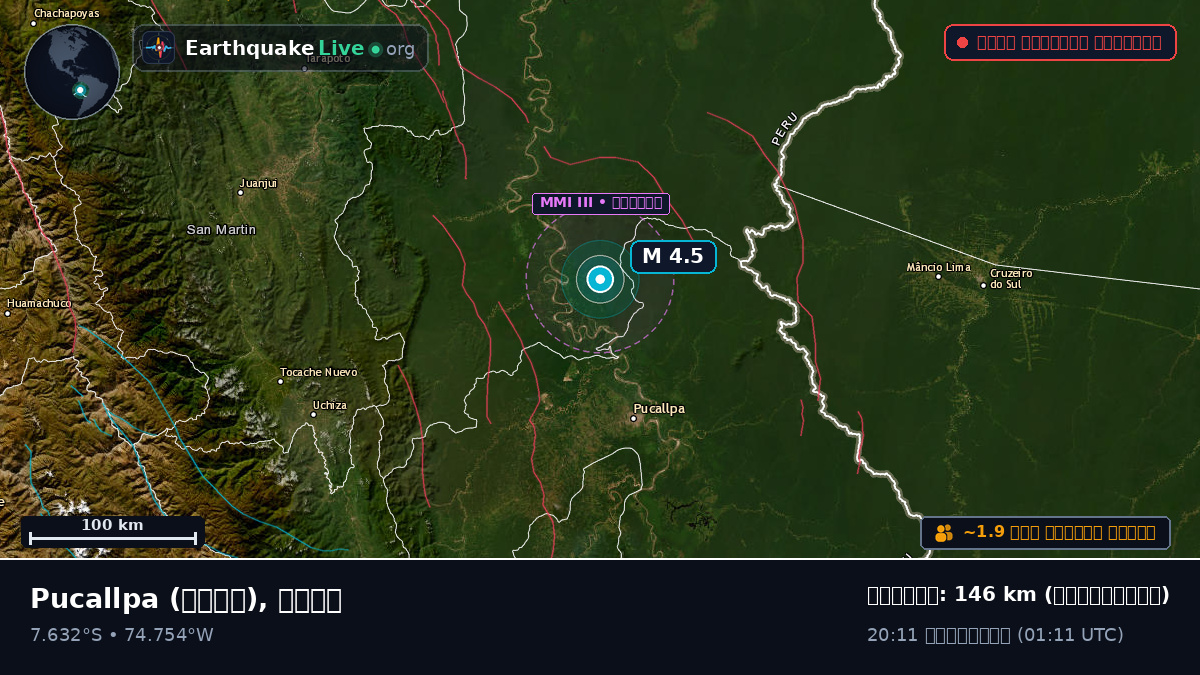Select the 20:11 (01:11 UTC) time text
Screen dimensions: 1200x675
pos(995,635)
